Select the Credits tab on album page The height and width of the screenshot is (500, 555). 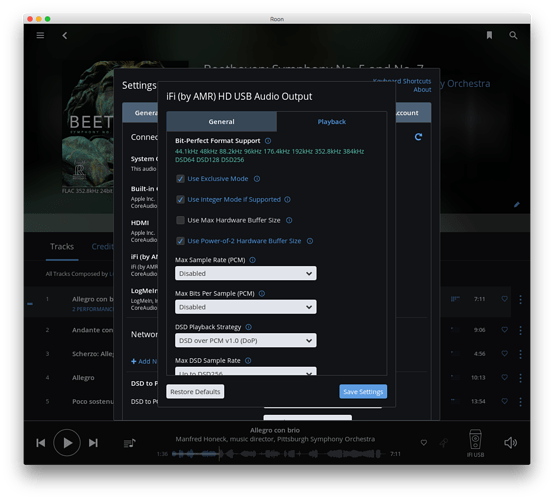click(x=102, y=247)
